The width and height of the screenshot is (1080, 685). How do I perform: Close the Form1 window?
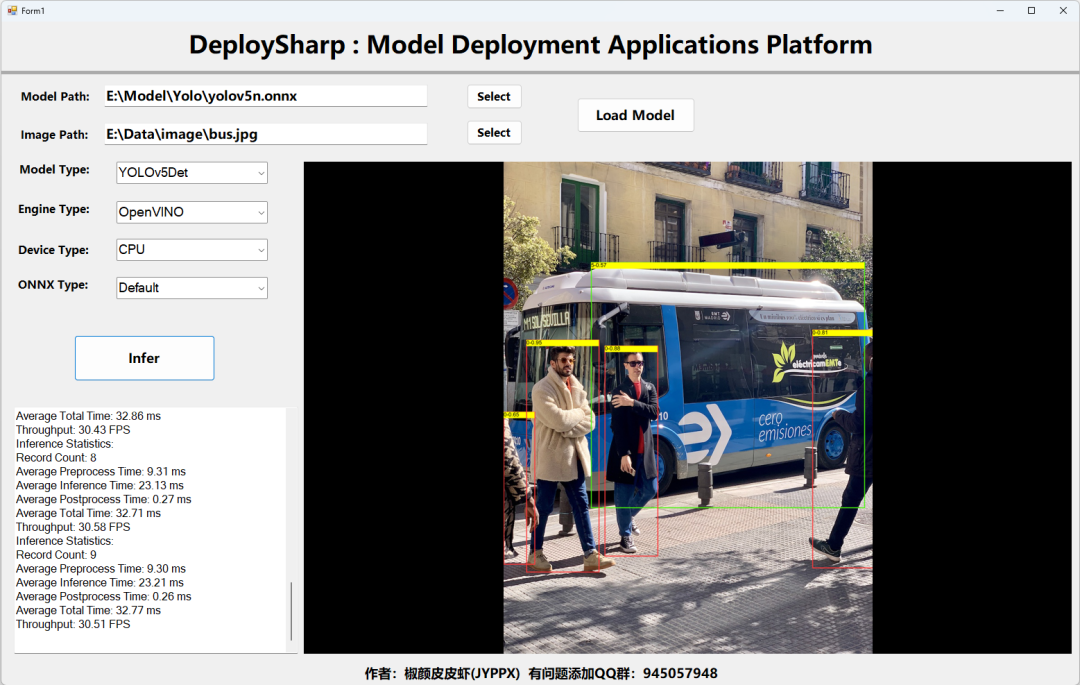tap(1063, 10)
